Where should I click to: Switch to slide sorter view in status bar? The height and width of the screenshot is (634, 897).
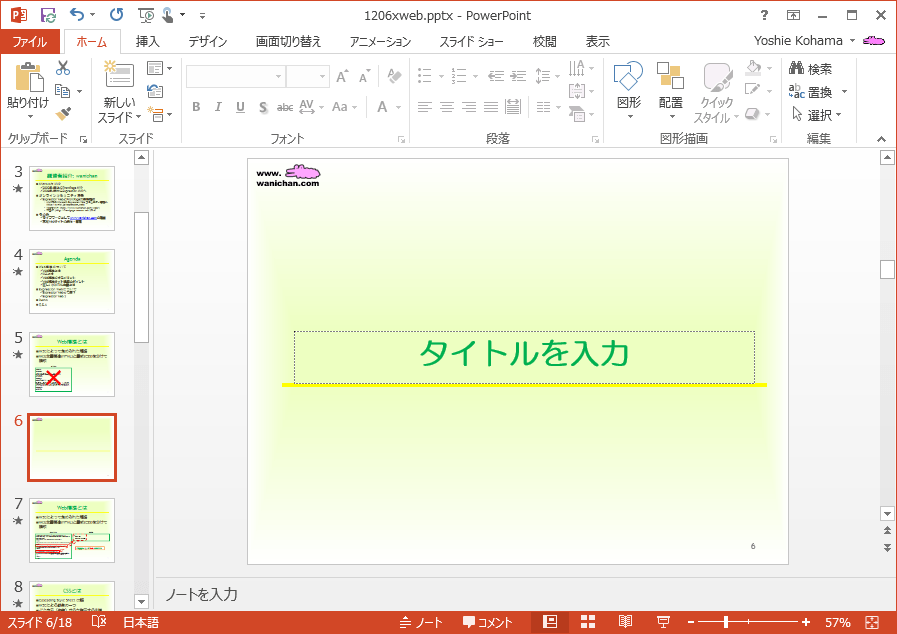tap(588, 622)
